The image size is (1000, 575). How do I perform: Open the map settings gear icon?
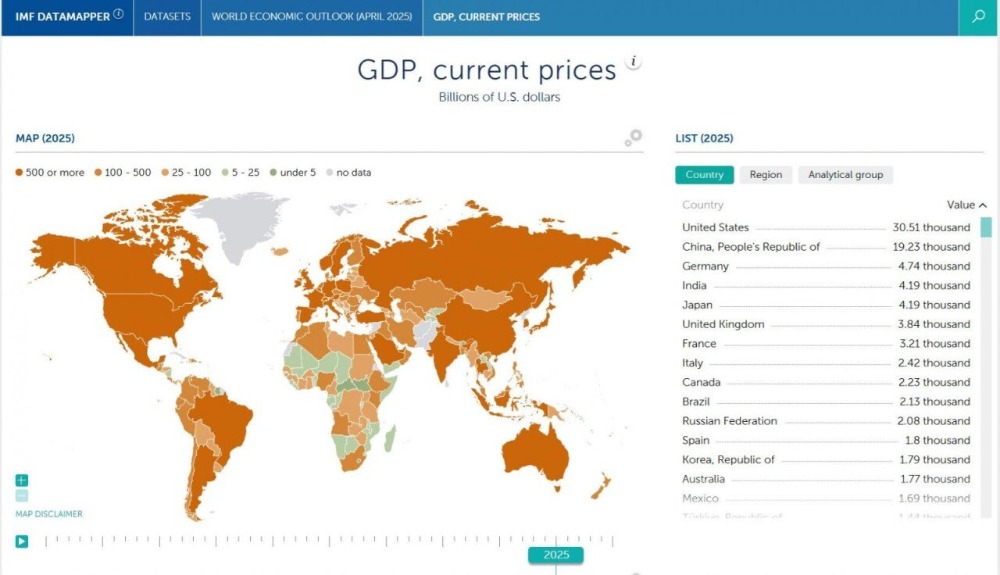click(633, 138)
